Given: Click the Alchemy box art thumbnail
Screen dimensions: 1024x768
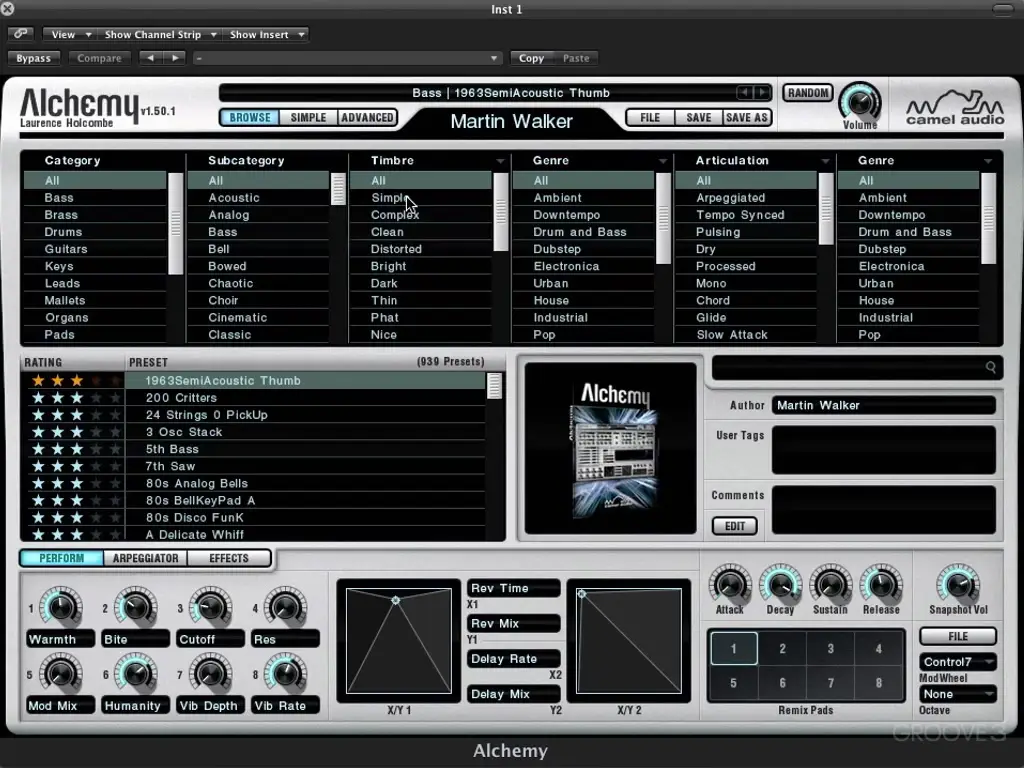Looking at the screenshot, I should [611, 449].
